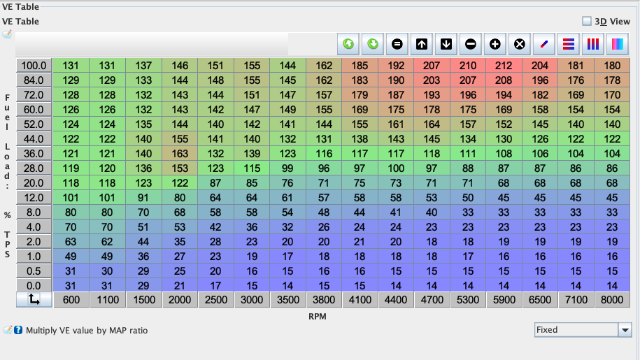Click the horizontal-bars interpolate icon

pos(569,44)
